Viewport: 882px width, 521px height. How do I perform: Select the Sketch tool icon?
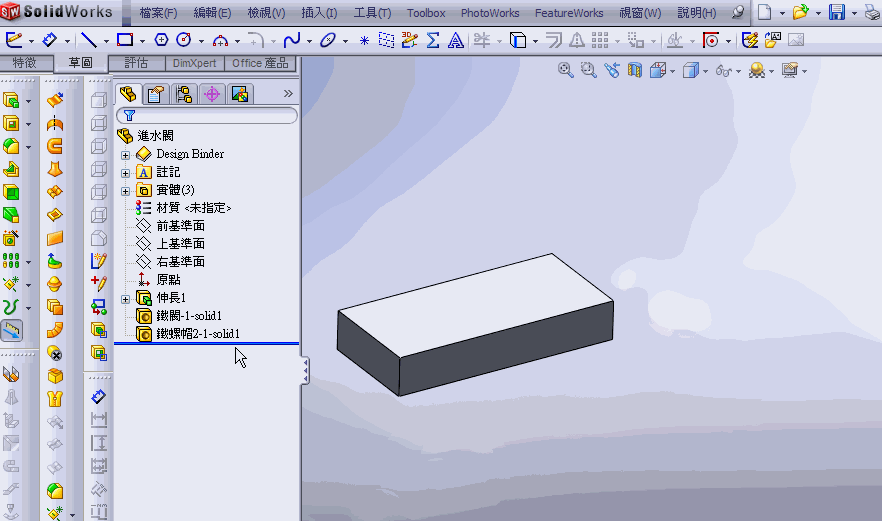(14, 40)
